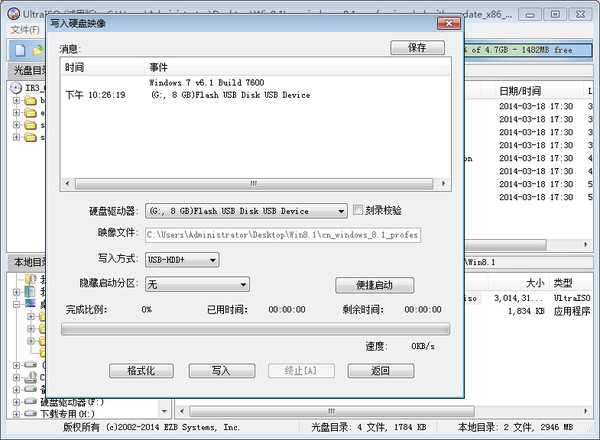Open the 硬盘驱动器 drive dropdown
The image size is (600, 440).
246,211
